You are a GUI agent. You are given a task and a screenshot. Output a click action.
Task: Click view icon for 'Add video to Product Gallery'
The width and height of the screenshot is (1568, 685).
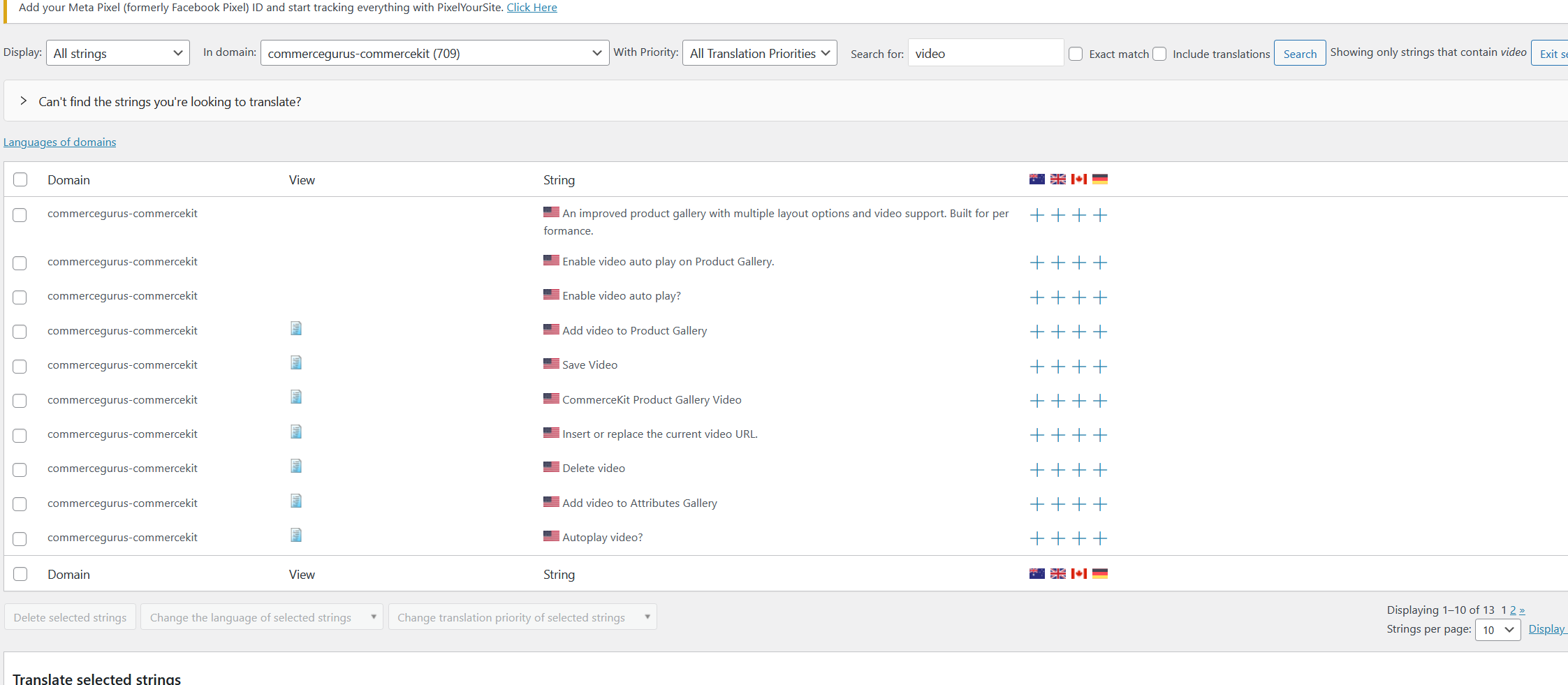point(296,329)
